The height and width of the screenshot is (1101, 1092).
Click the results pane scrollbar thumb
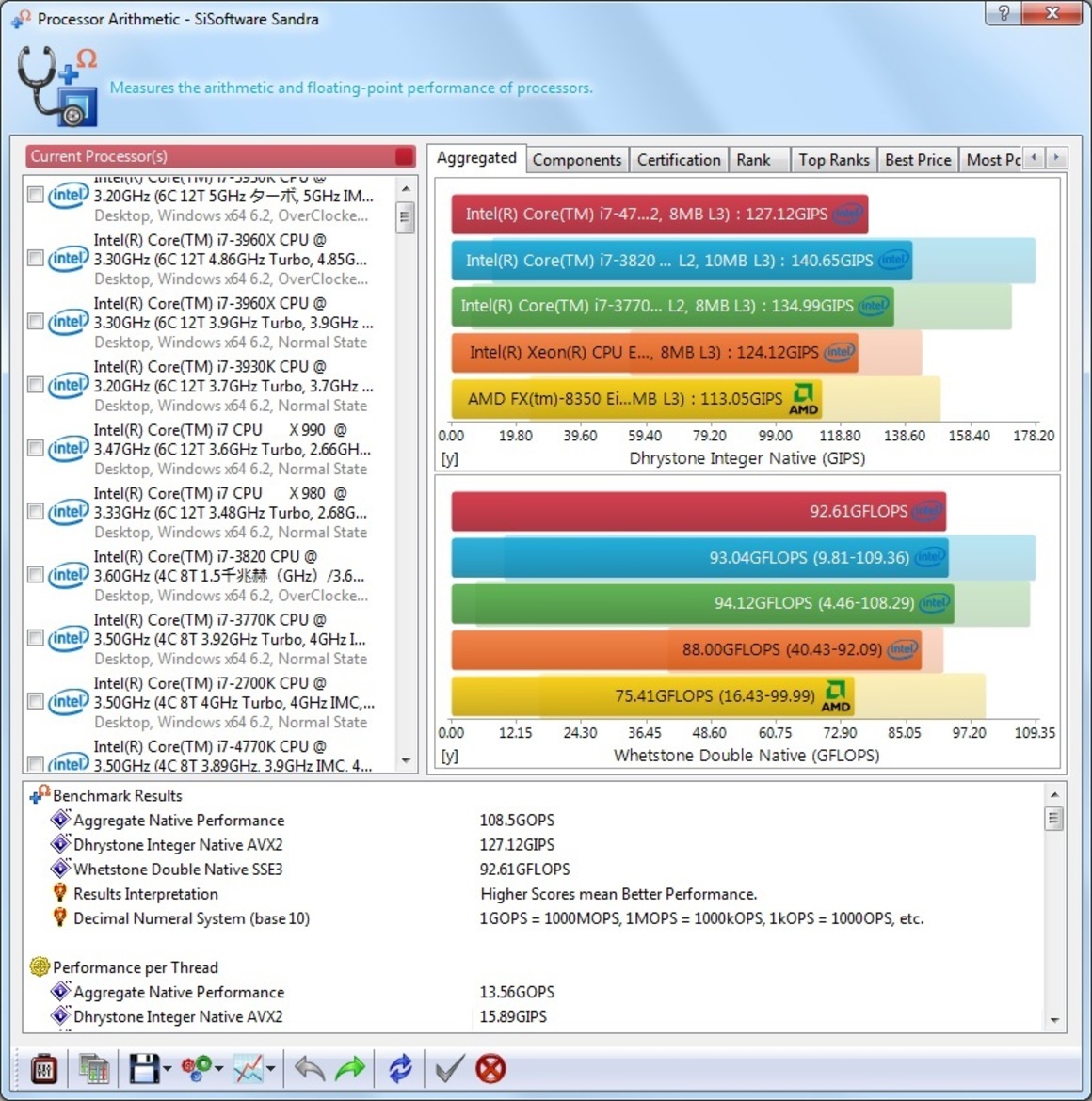pyautogui.click(x=1053, y=818)
